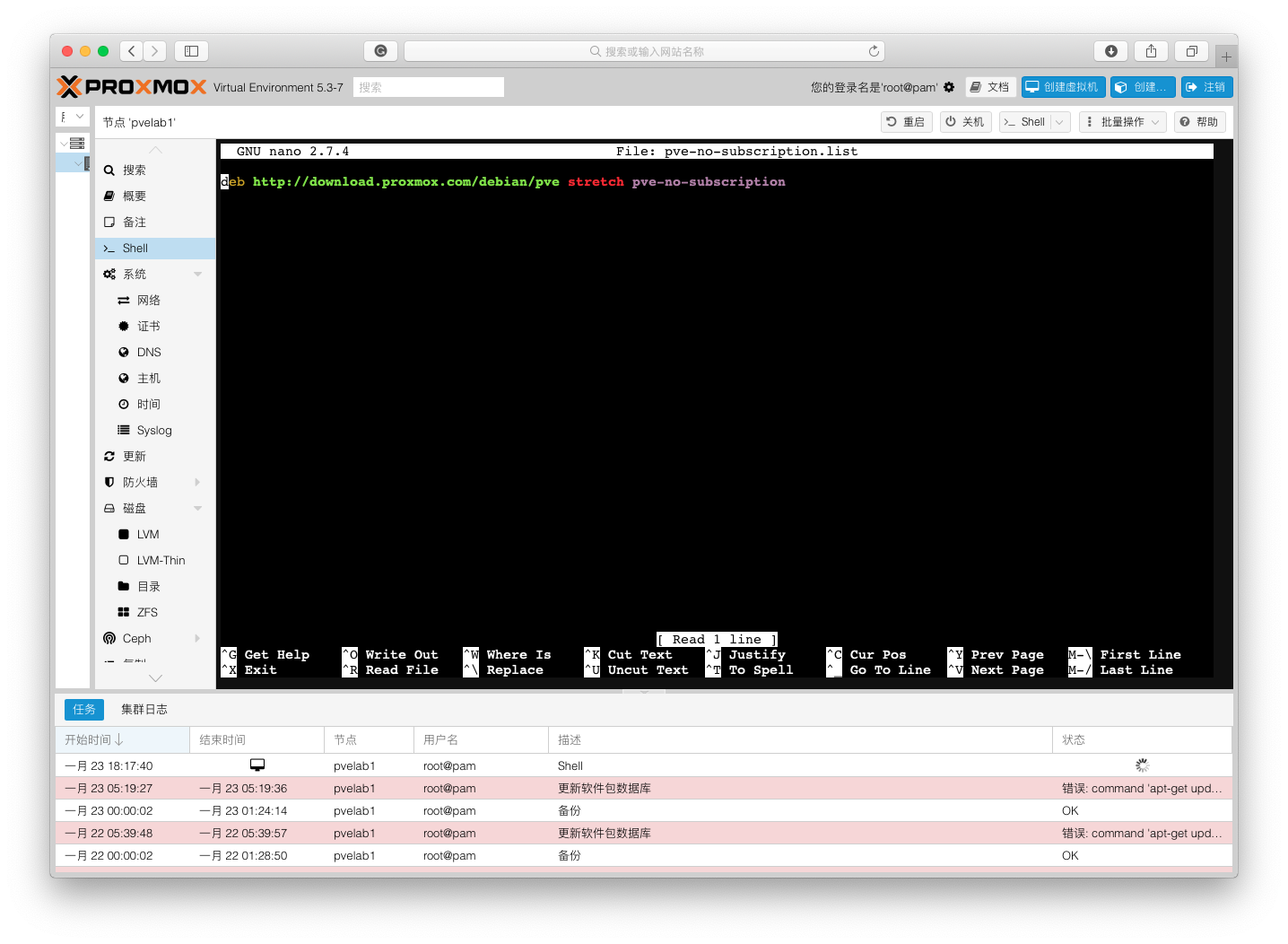The image size is (1288, 944).
Task: Select 概要 summary menu item
Action: [154, 197]
